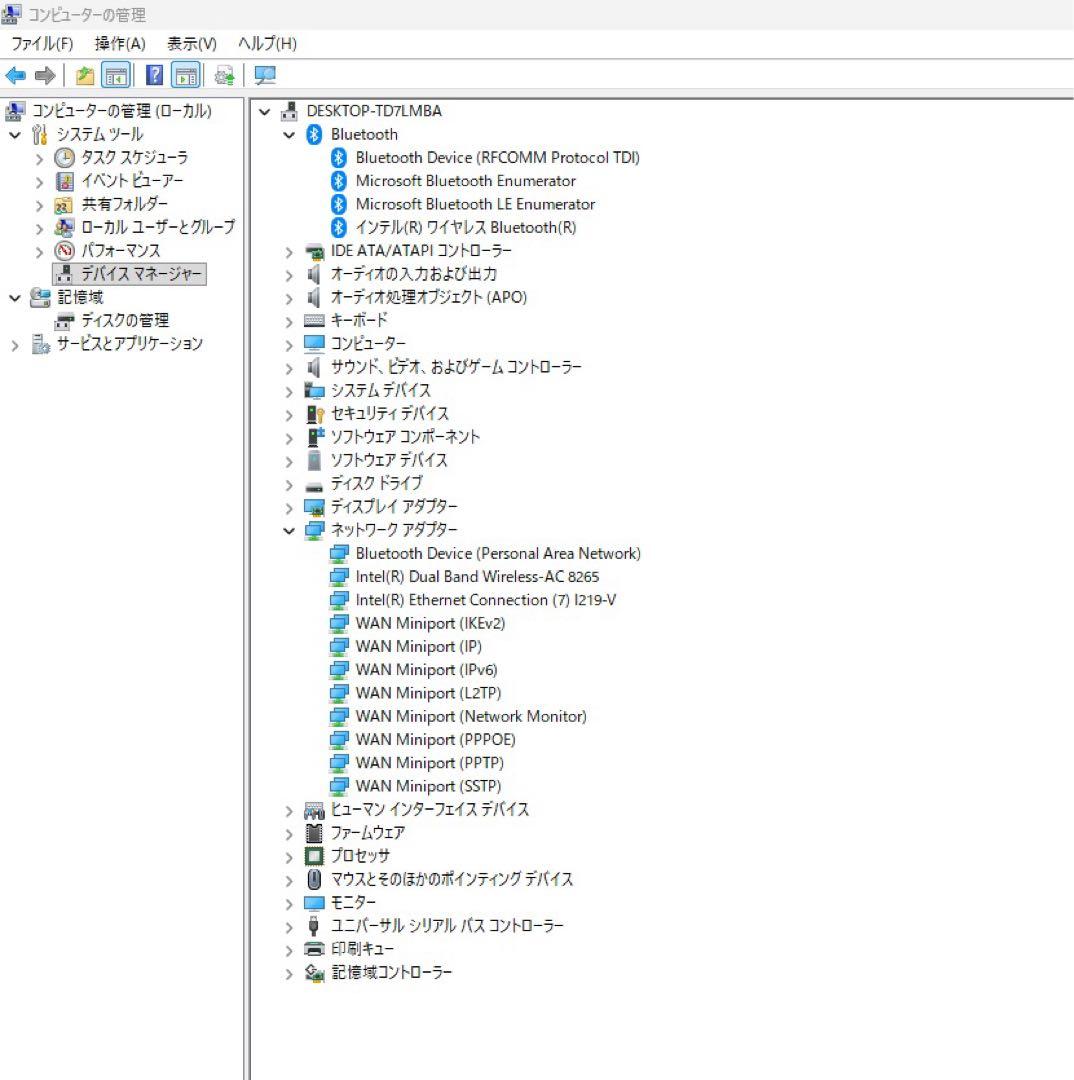This screenshot has height=1080, width=1074.
Task: Select Intel(R) Dual Band Wireless-AC 8265
Action: click(477, 577)
